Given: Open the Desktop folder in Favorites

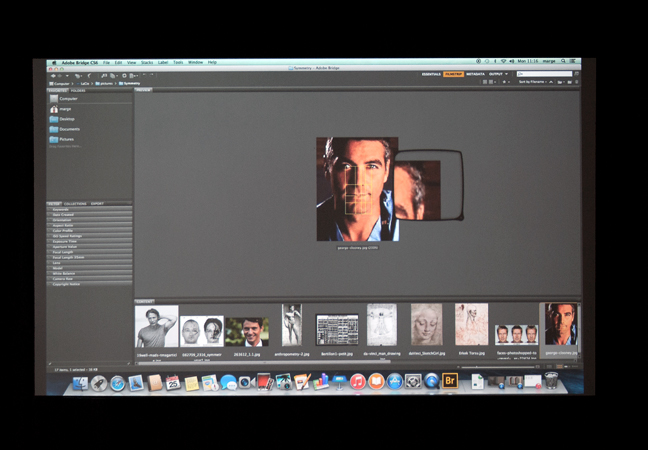Looking at the screenshot, I should pyautogui.click(x=66, y=119).
